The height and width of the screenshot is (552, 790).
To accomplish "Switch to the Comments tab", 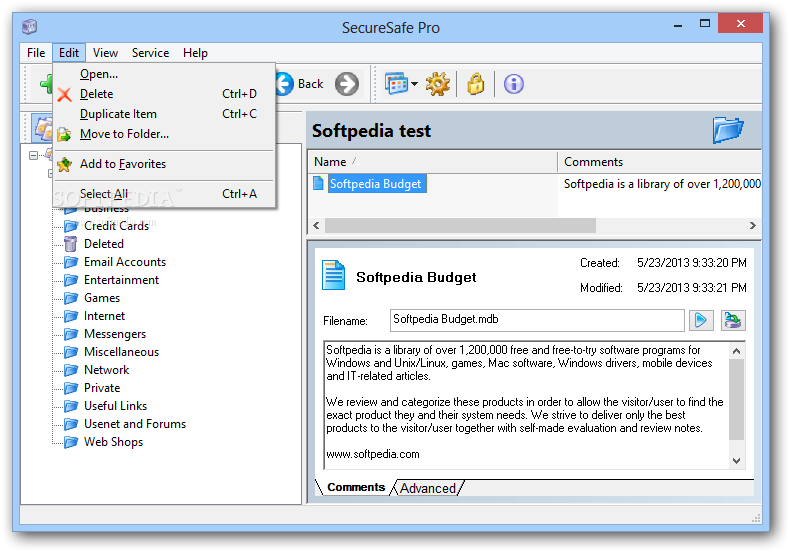I will 356,488.
